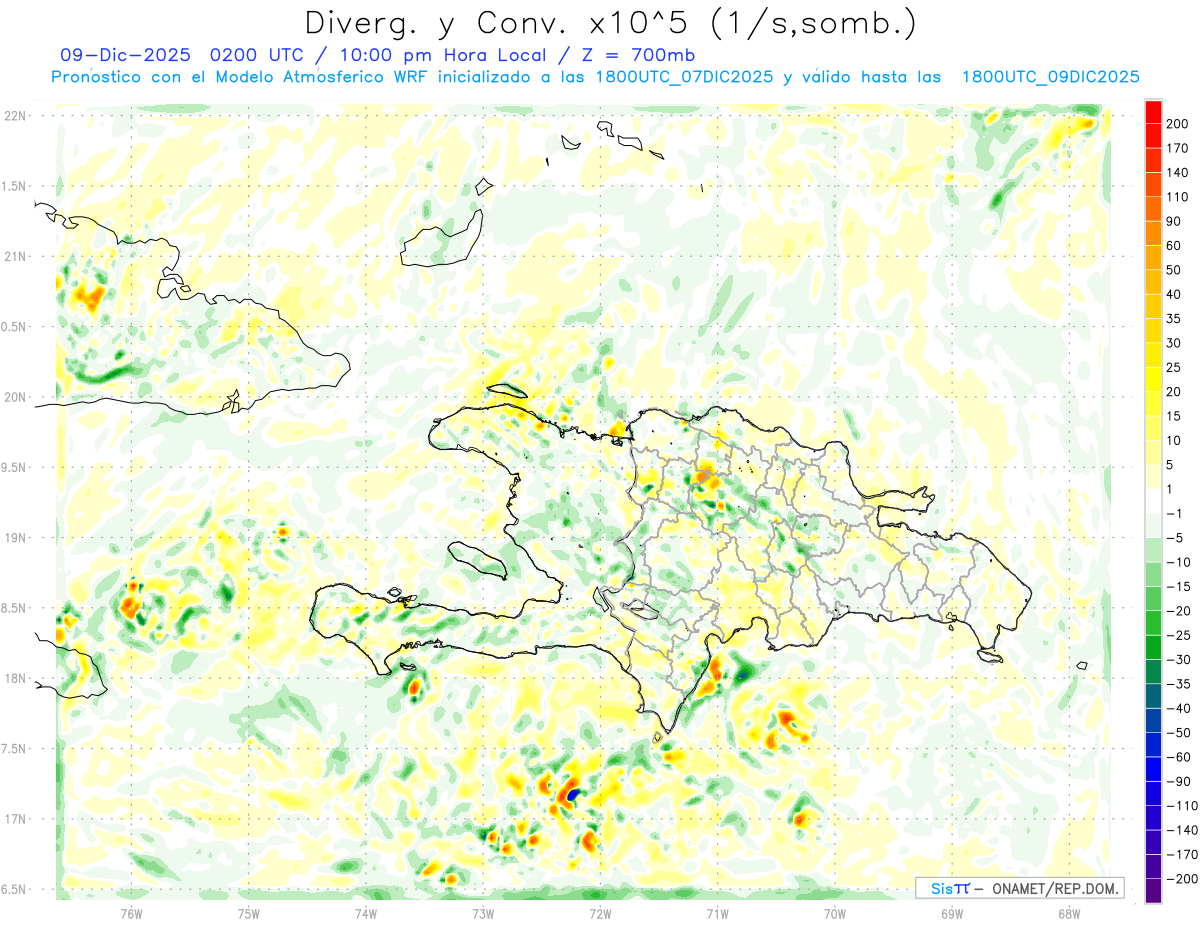Click the 17N latitude label
The image size is (1200, 927).
click(16, 819)
